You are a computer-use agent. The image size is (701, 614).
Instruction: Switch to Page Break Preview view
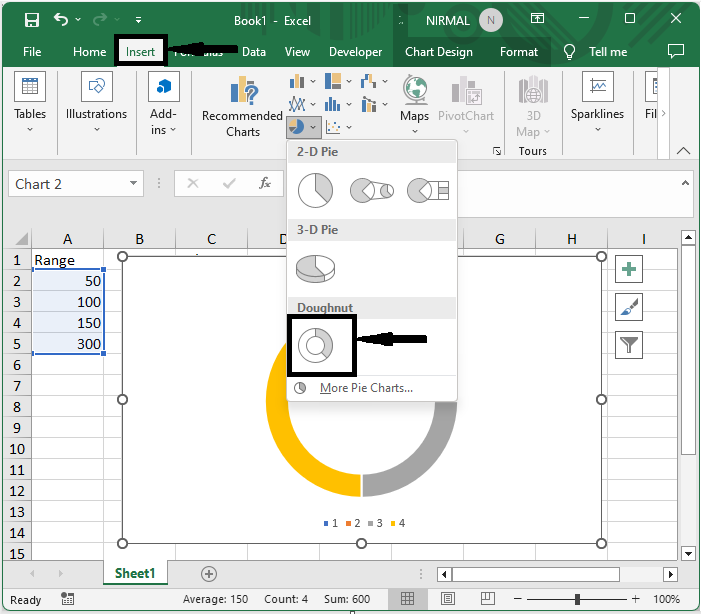[487, 598]
